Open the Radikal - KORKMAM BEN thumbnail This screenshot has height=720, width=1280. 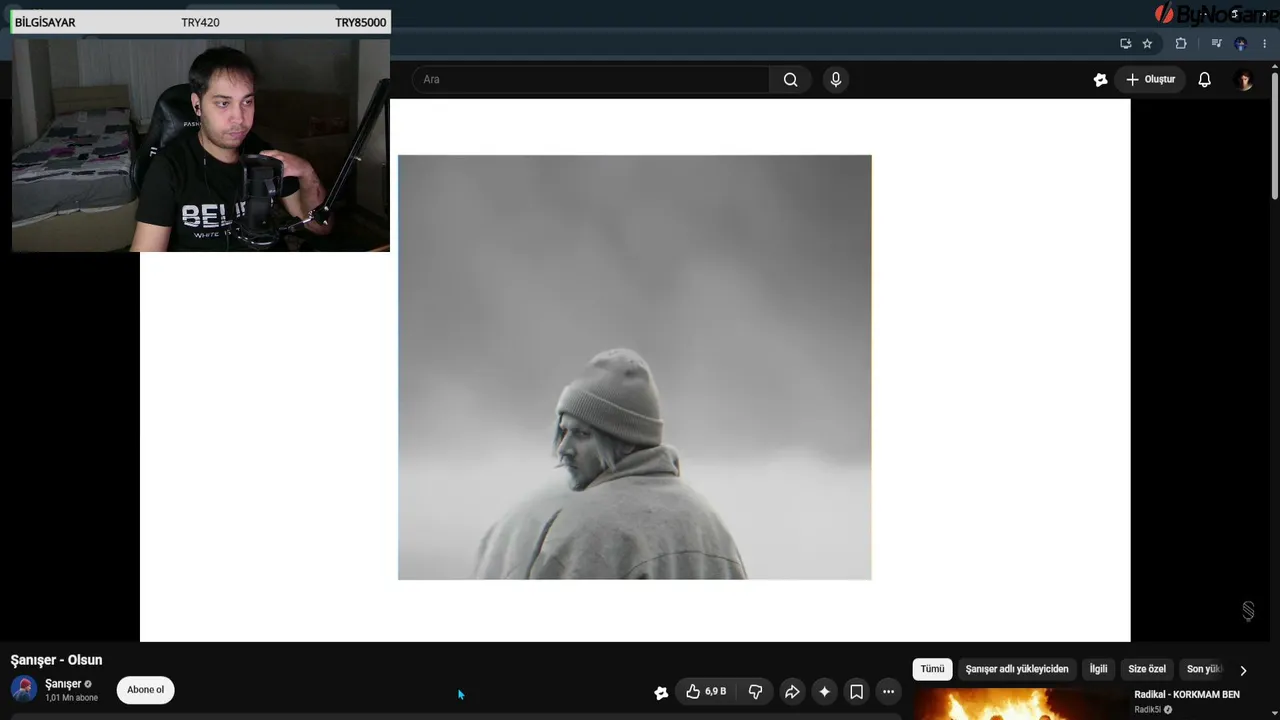pyautogui.click(x=1020, y=704)
